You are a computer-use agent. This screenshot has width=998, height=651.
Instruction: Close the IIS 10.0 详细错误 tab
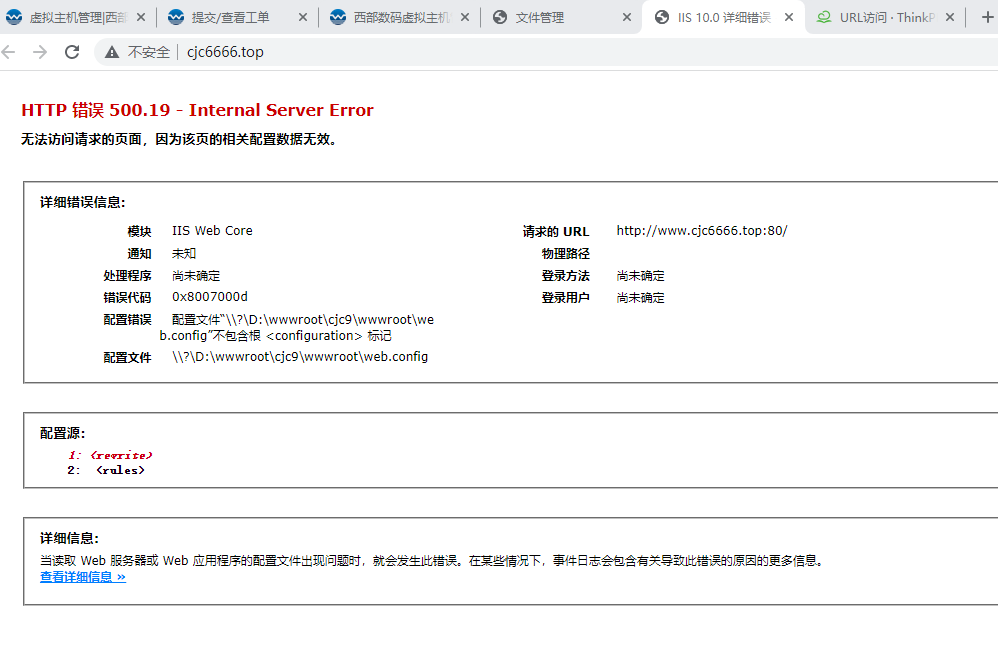pyautogui.click(x=789, y=17)
